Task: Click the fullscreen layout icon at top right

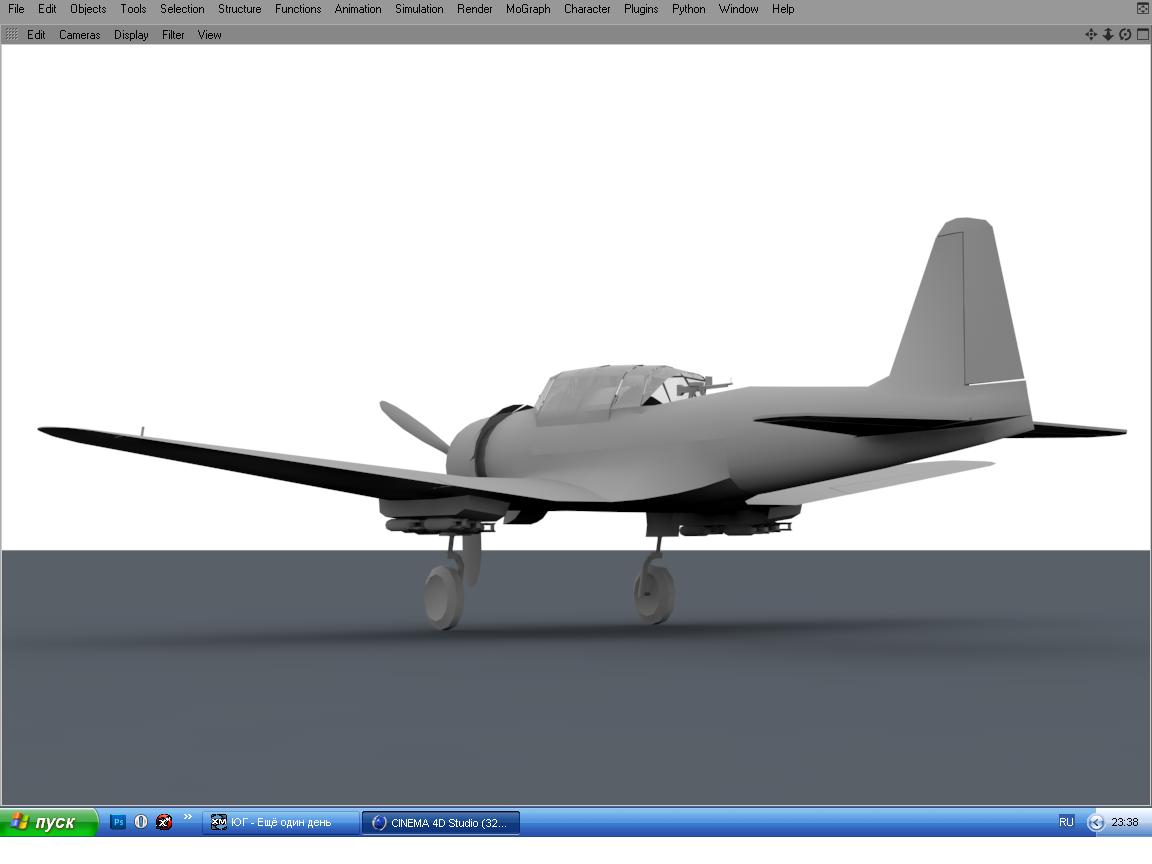Action: click(1143, 9)
